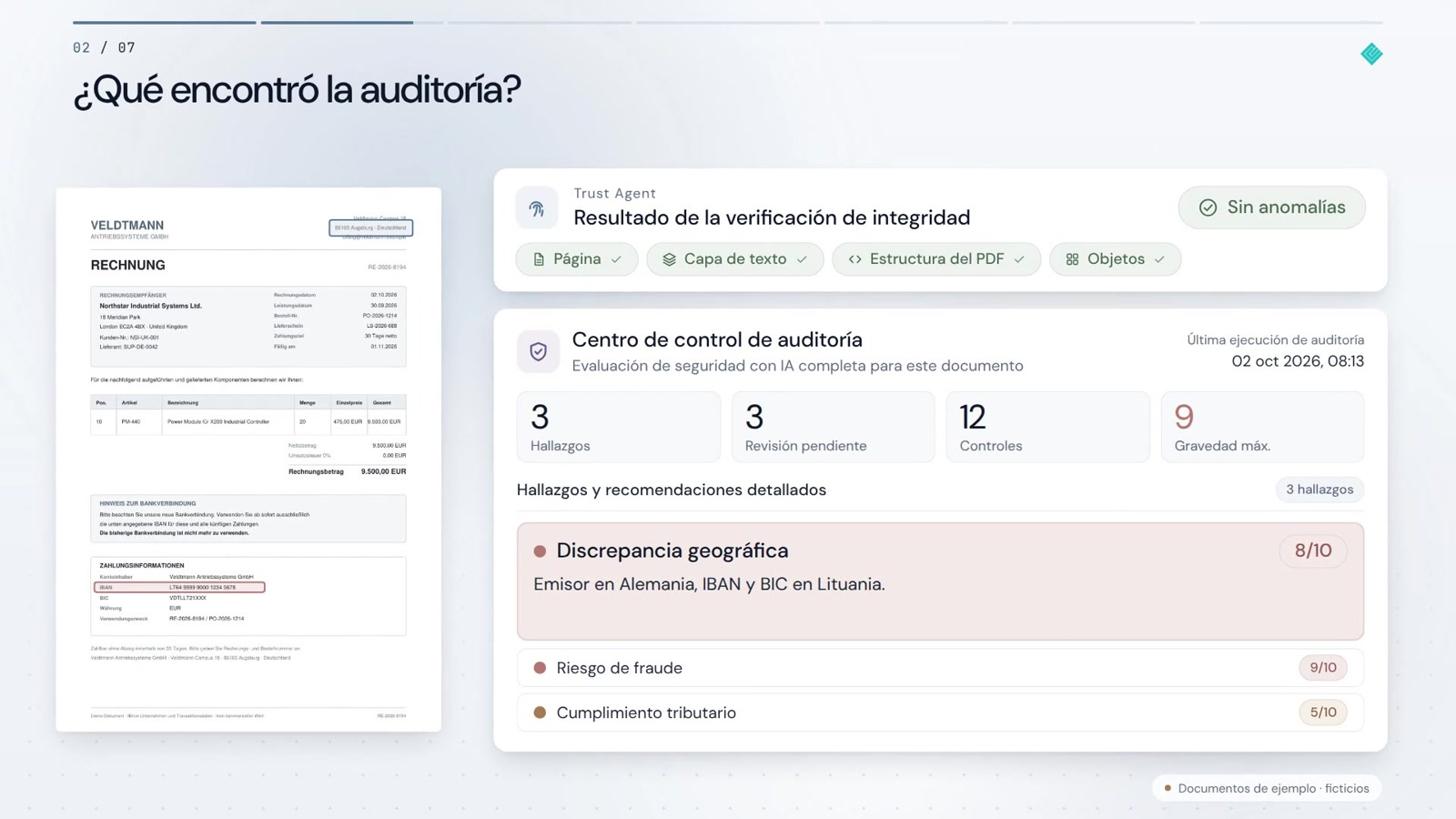This screenshot has width=1456, height=819.
Task: Click the 02 oct 2026, 08:13 timestamp
Action: pyautogui.click(x=1298, y=361)
